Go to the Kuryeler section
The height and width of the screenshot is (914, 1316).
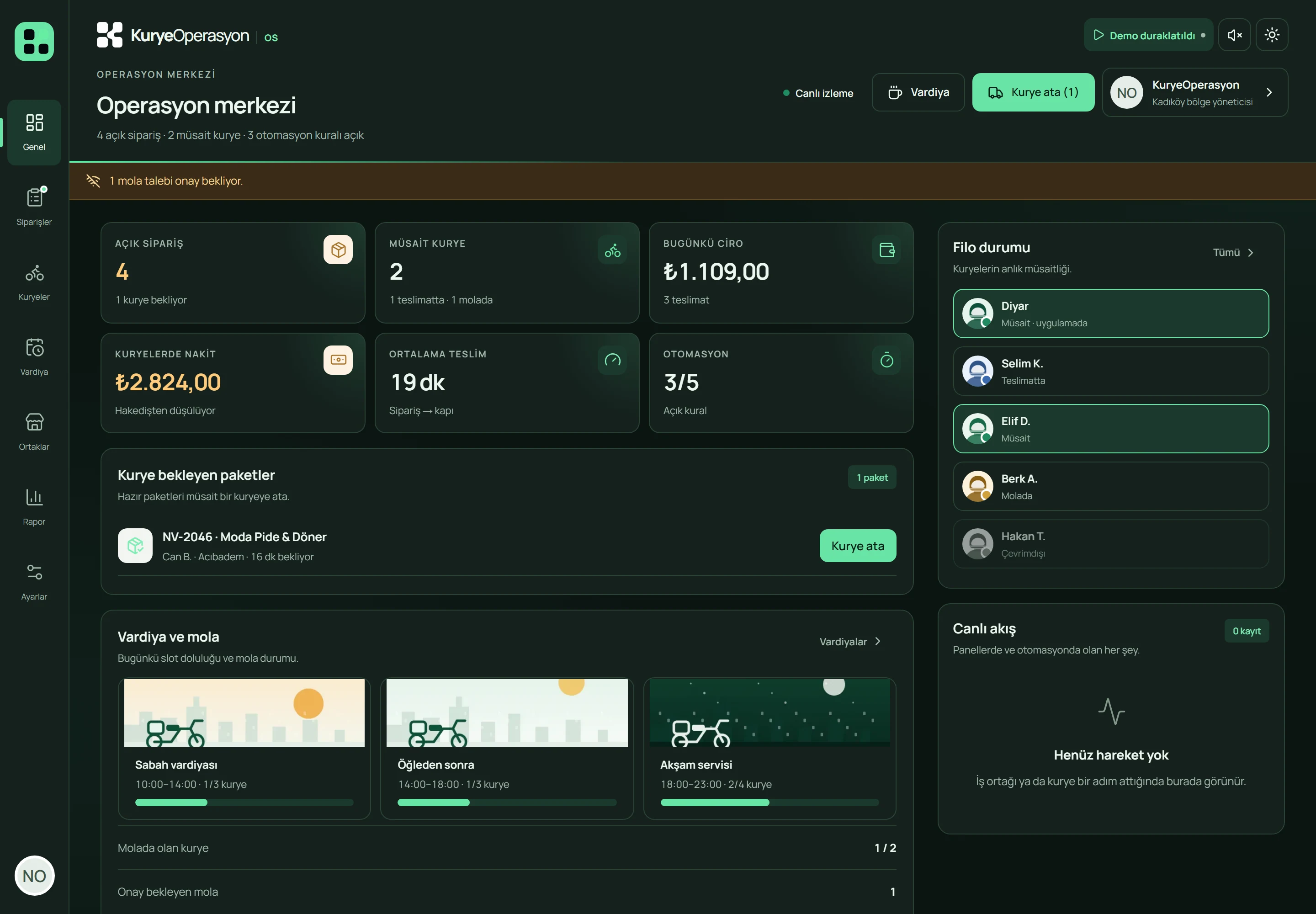point(34,282)
